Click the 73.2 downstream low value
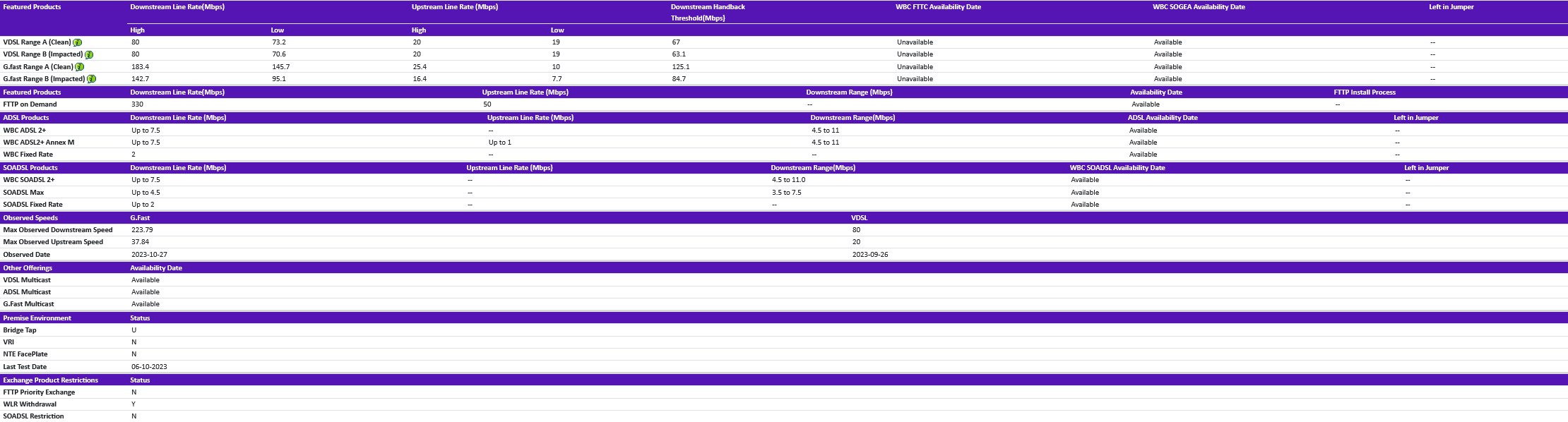 pyautogui.click(x=279, y=42)
